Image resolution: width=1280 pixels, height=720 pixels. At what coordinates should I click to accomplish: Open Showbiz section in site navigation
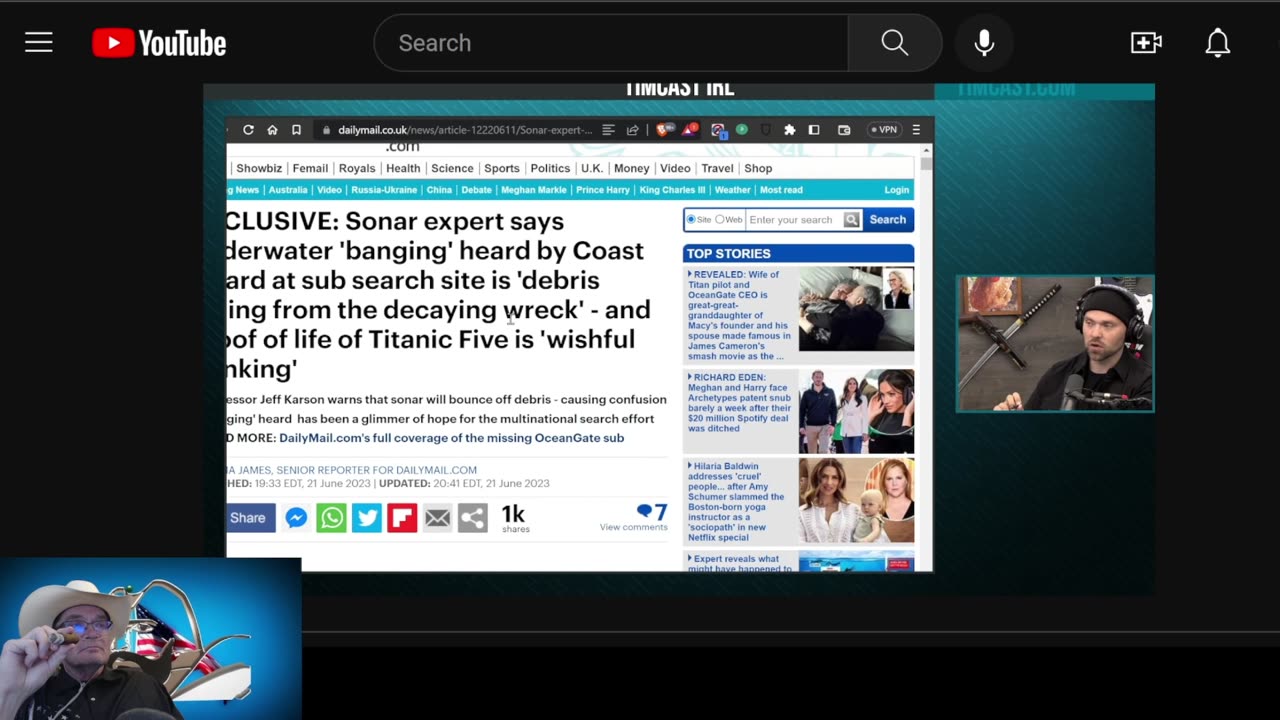259,168
